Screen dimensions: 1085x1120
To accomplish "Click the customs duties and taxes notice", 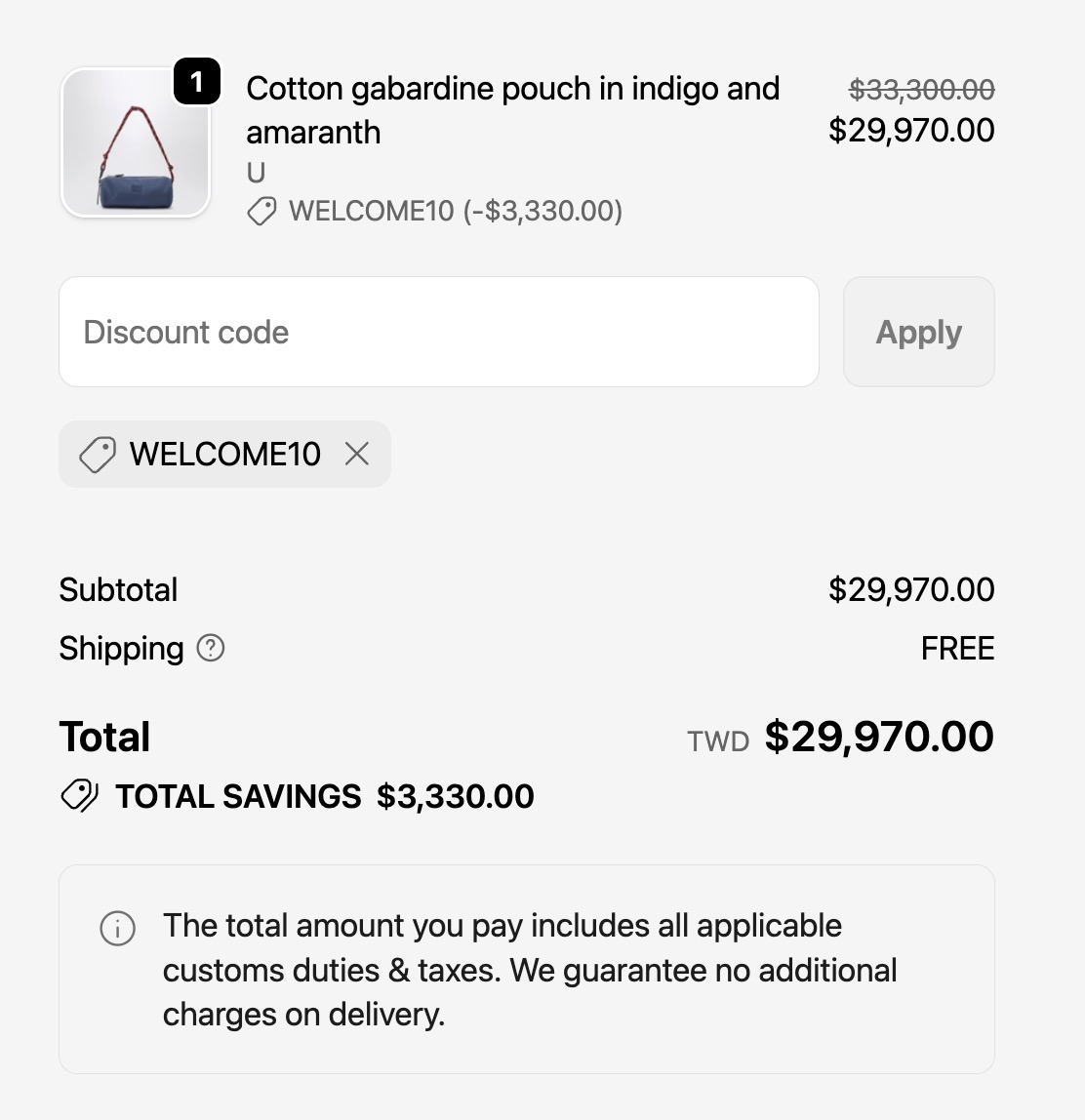I will click(x=527, y=970).
